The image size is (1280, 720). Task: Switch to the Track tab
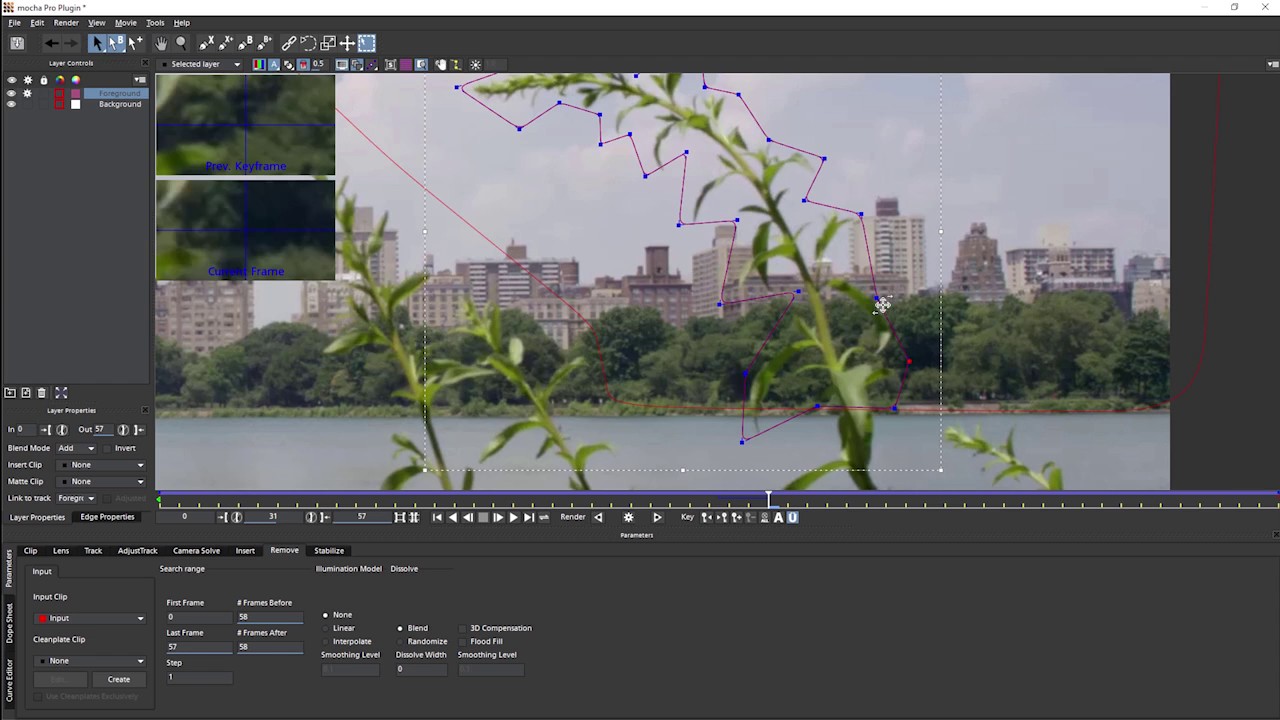(93, 550)
